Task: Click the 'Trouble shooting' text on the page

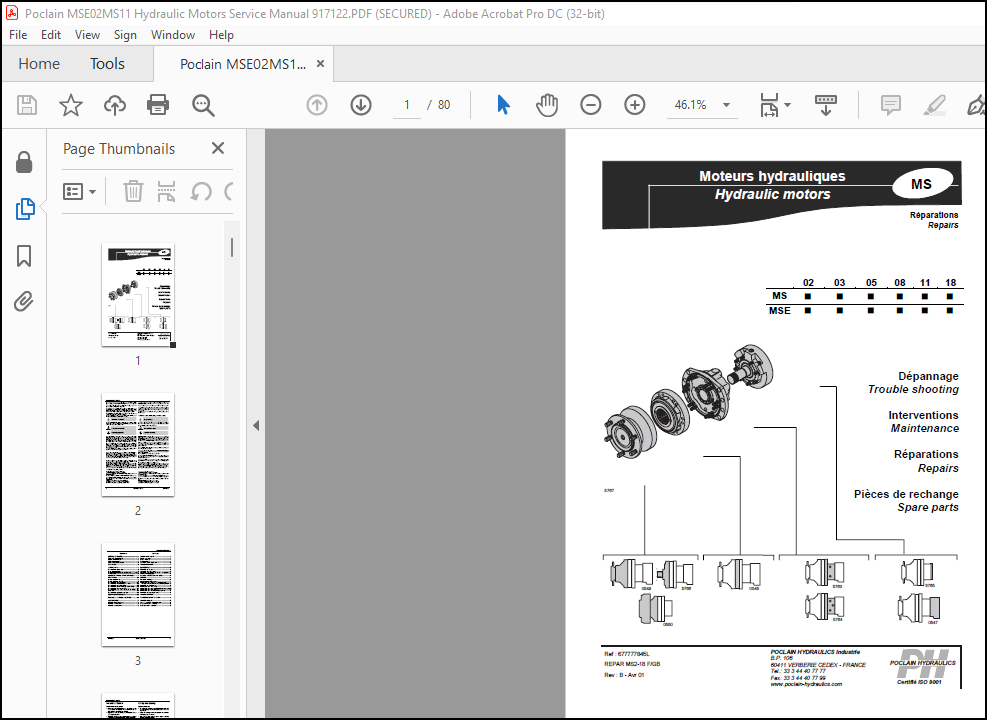Action: tap(913, 390)
